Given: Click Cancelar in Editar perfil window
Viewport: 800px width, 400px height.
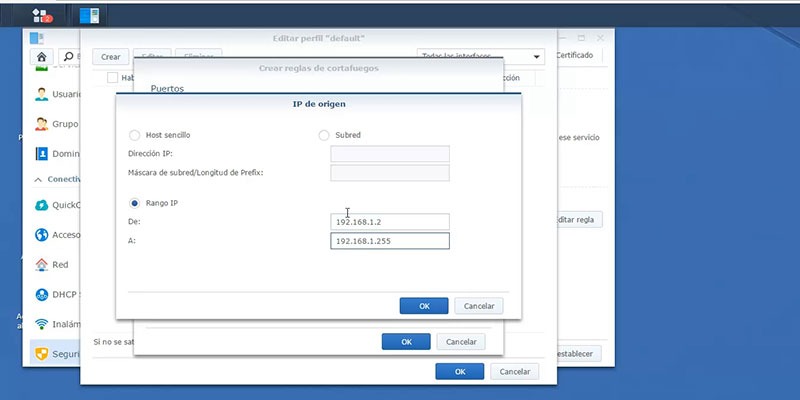Looking at the screenshot, I should click(x=514, y=371).
